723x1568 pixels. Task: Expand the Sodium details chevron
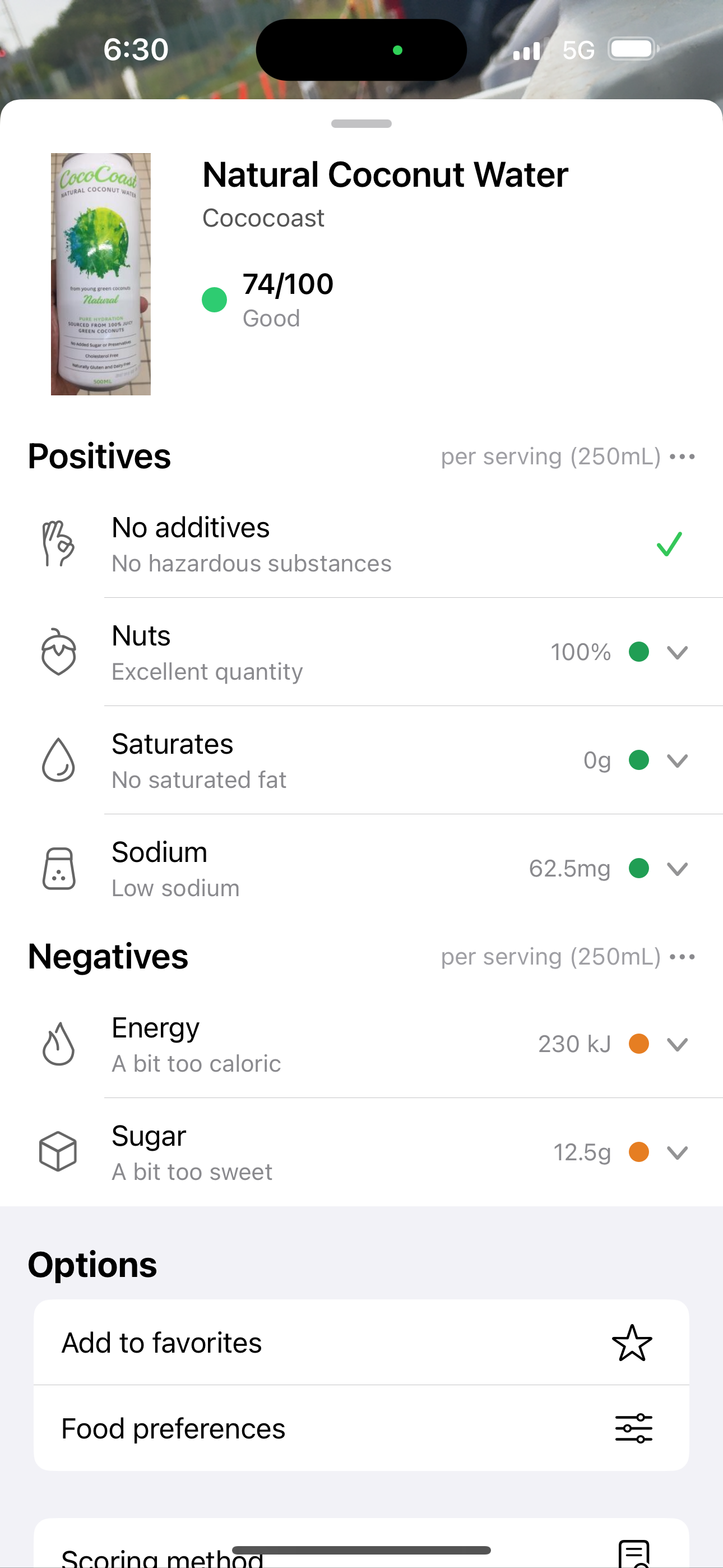click(x=678, y=869)
